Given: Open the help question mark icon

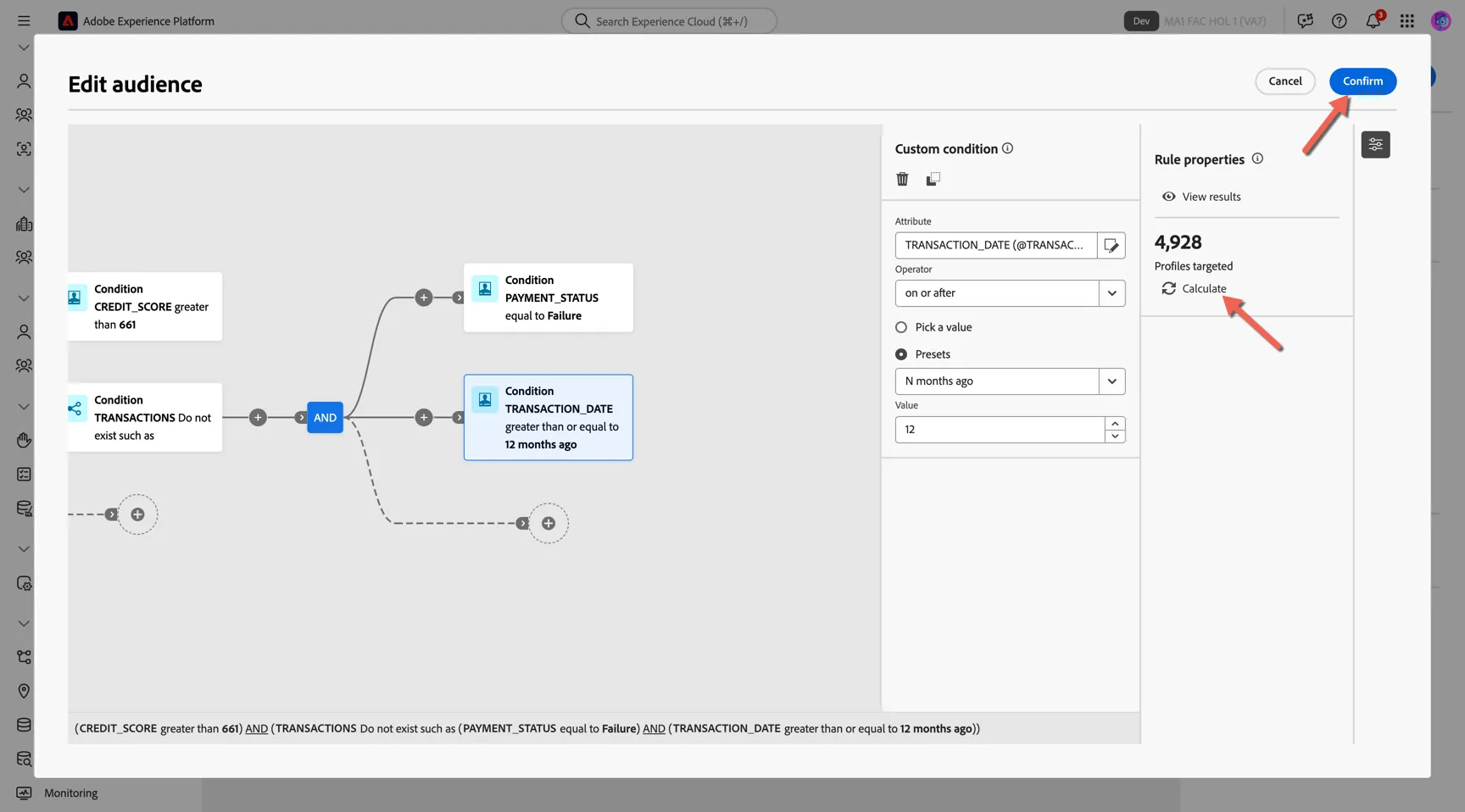Looking at the screenshot, I should click(1339, 20).
